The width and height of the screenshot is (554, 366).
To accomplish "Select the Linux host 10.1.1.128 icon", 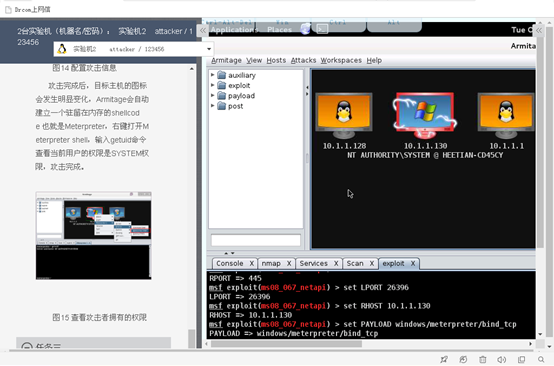I will click(344, 116).
